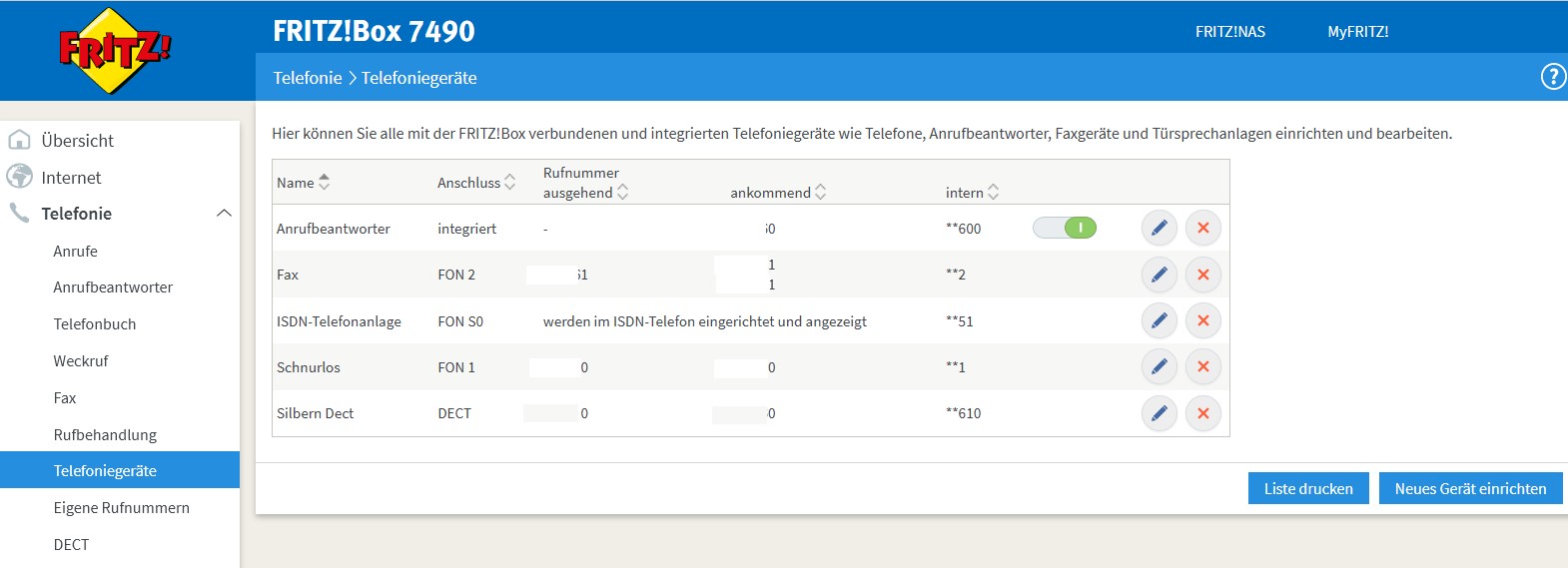The width and height of the screenshot is (1568, 568).
Task: Open Übersicht in the sidebar
Action: [78, 141]
